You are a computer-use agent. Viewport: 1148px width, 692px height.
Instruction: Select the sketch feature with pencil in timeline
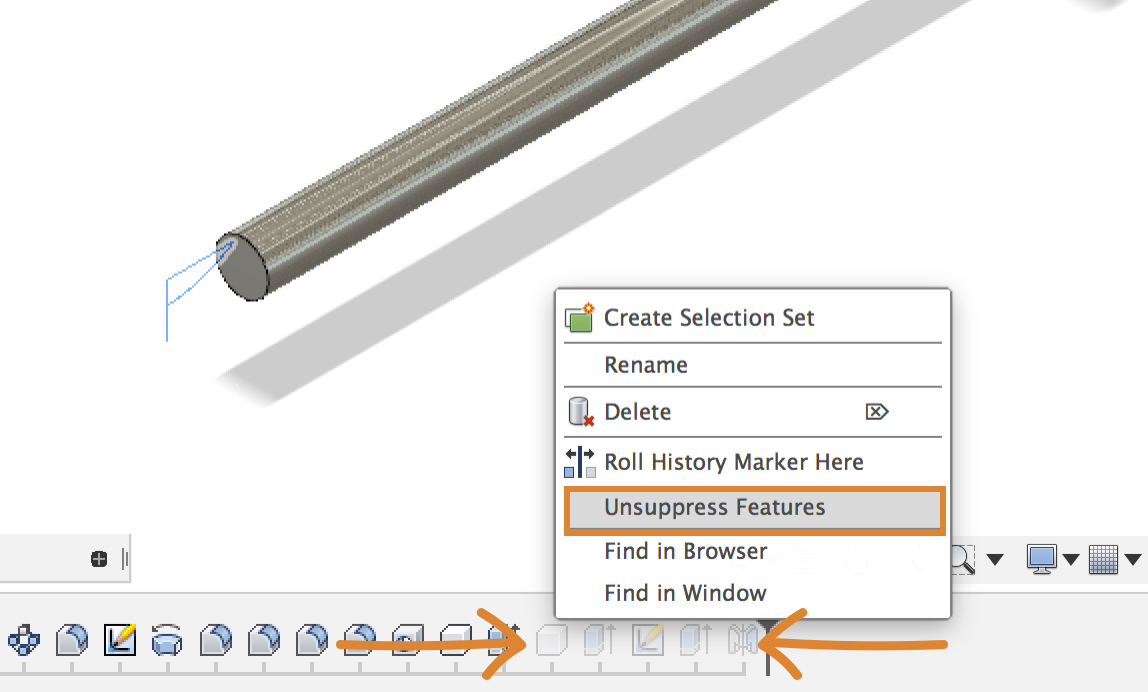(120, 640)
